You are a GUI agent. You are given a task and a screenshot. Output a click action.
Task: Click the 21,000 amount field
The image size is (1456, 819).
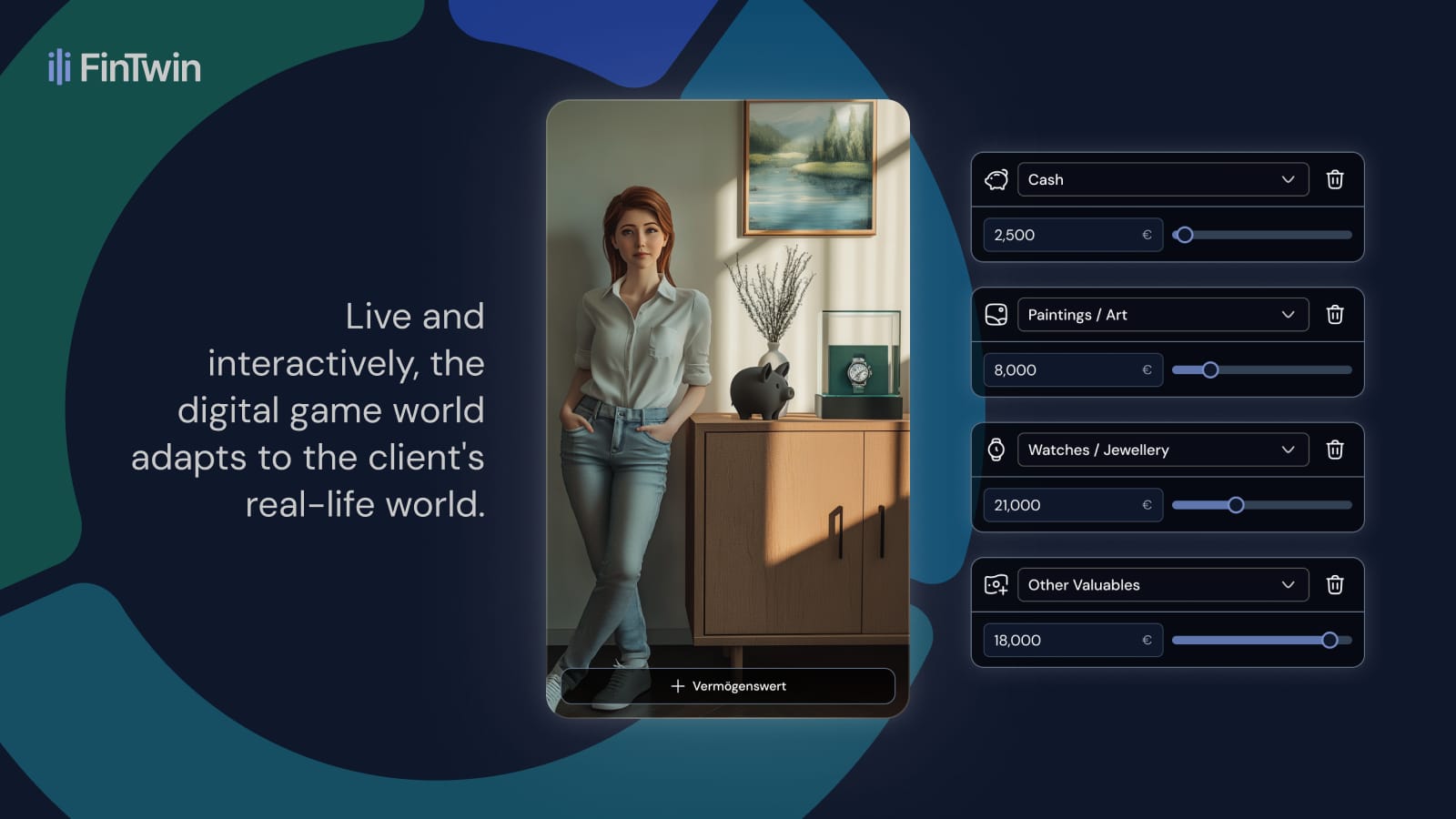tap(1073, 505)
